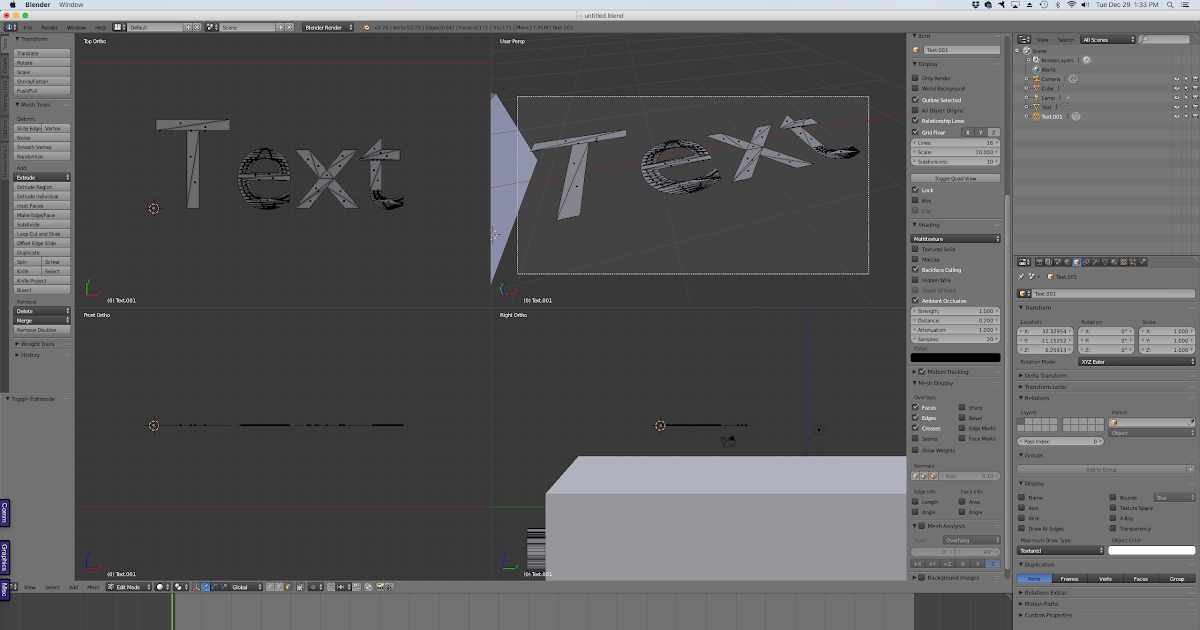Click the pin icon in properties breadcrumb
This screenshot has width=1200, height=630.
1021,276
